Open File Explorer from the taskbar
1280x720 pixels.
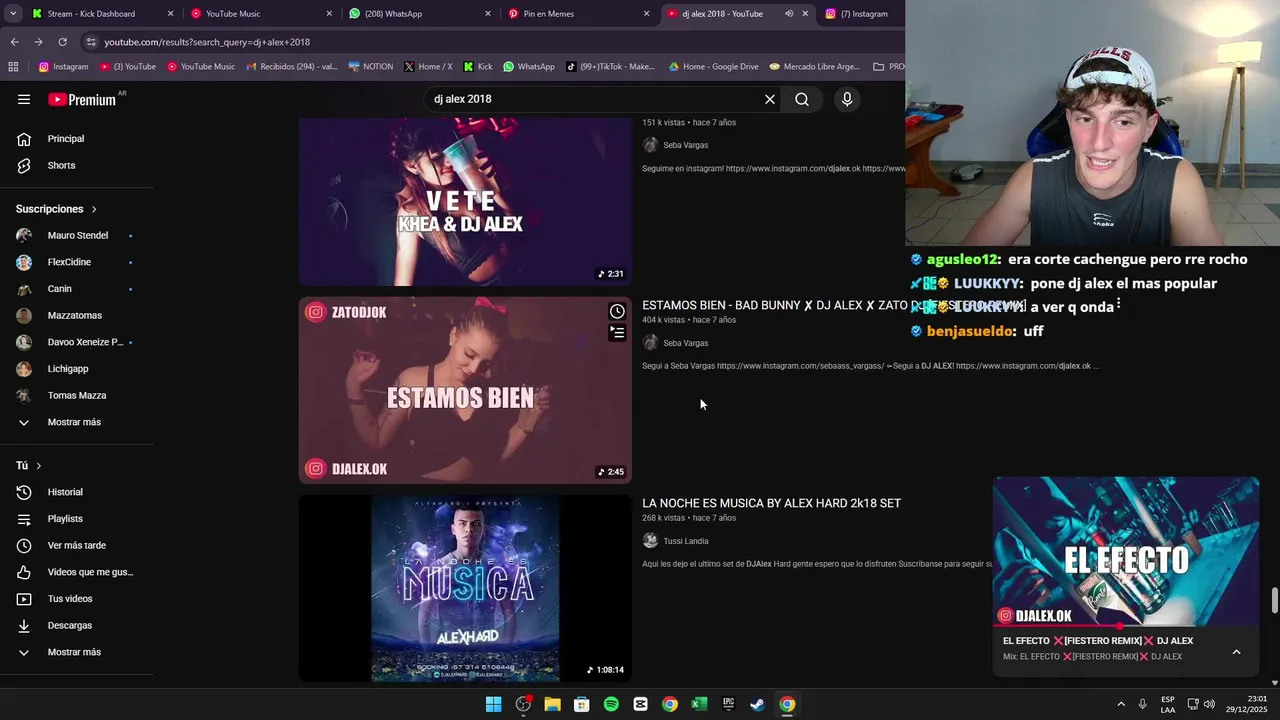pyautogui.click(x=552, y=704)
